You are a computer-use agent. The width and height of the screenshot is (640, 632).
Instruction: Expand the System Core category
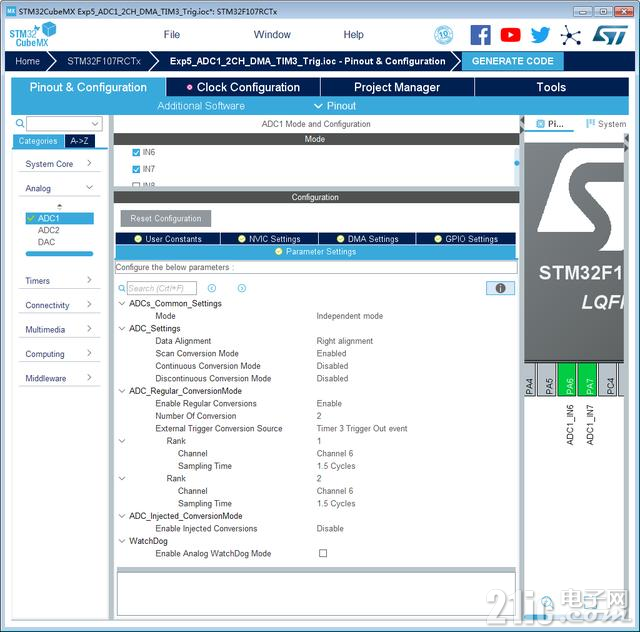tap(59, 164)
